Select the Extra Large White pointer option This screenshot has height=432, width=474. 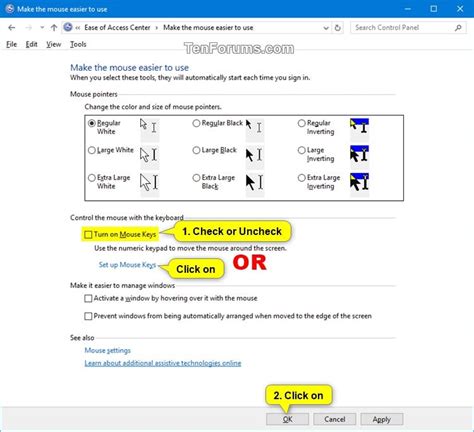click(92, 178)
